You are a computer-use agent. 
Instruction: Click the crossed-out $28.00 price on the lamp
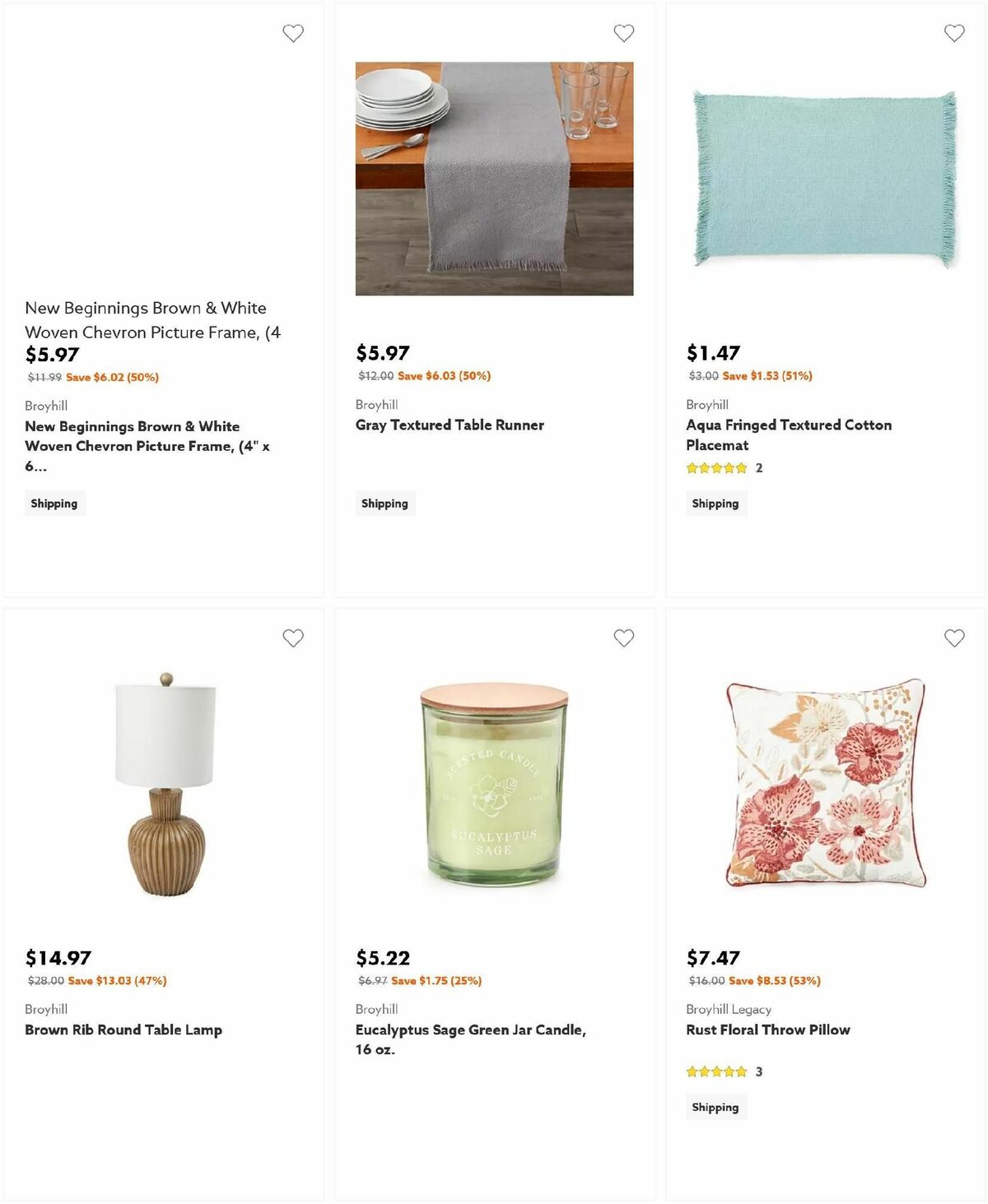tap(44, 980)
